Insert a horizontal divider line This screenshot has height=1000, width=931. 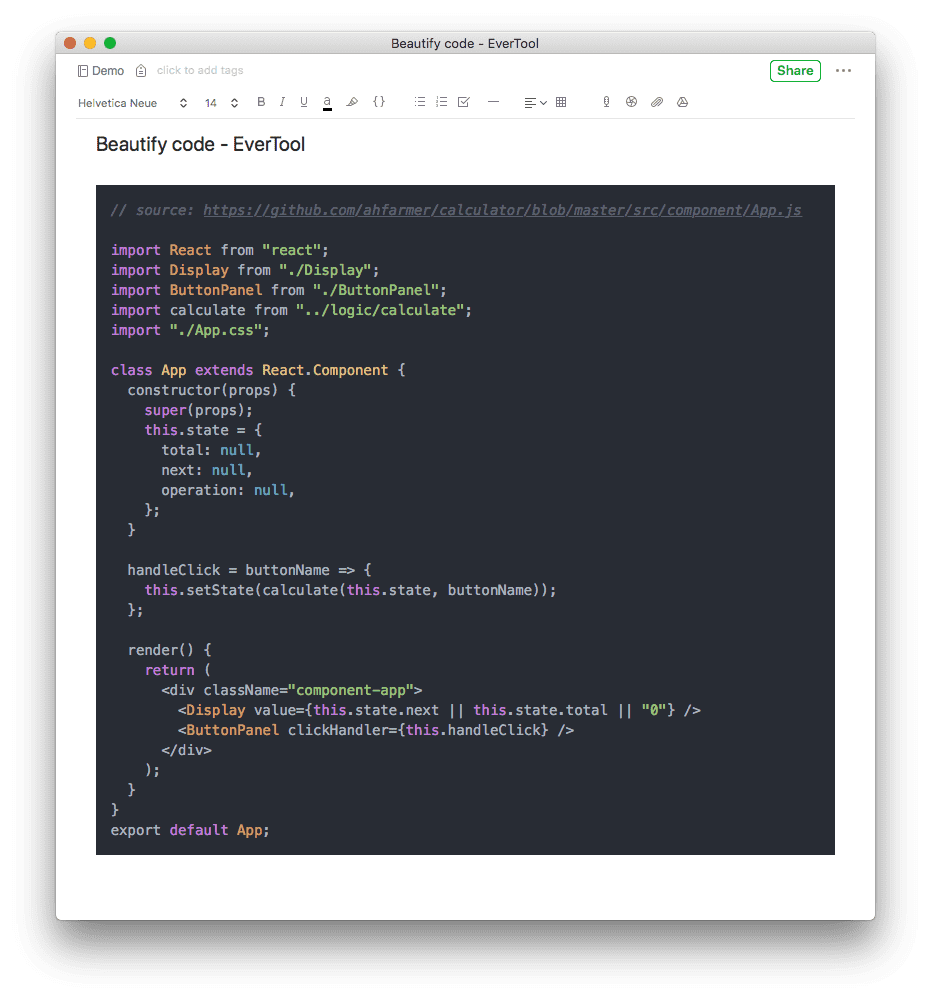(493, 101)
